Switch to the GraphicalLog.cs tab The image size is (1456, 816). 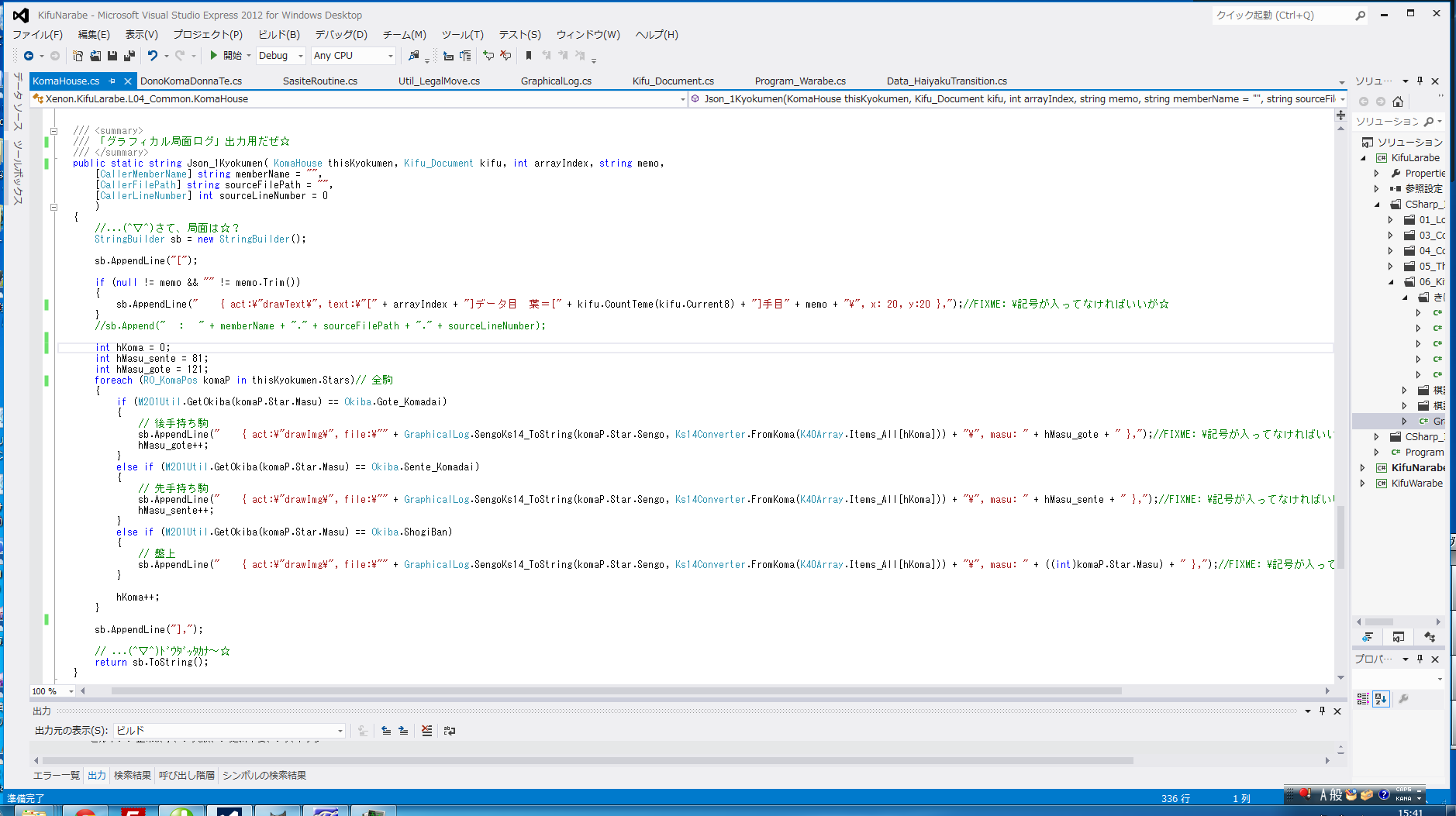coord(556,81)
